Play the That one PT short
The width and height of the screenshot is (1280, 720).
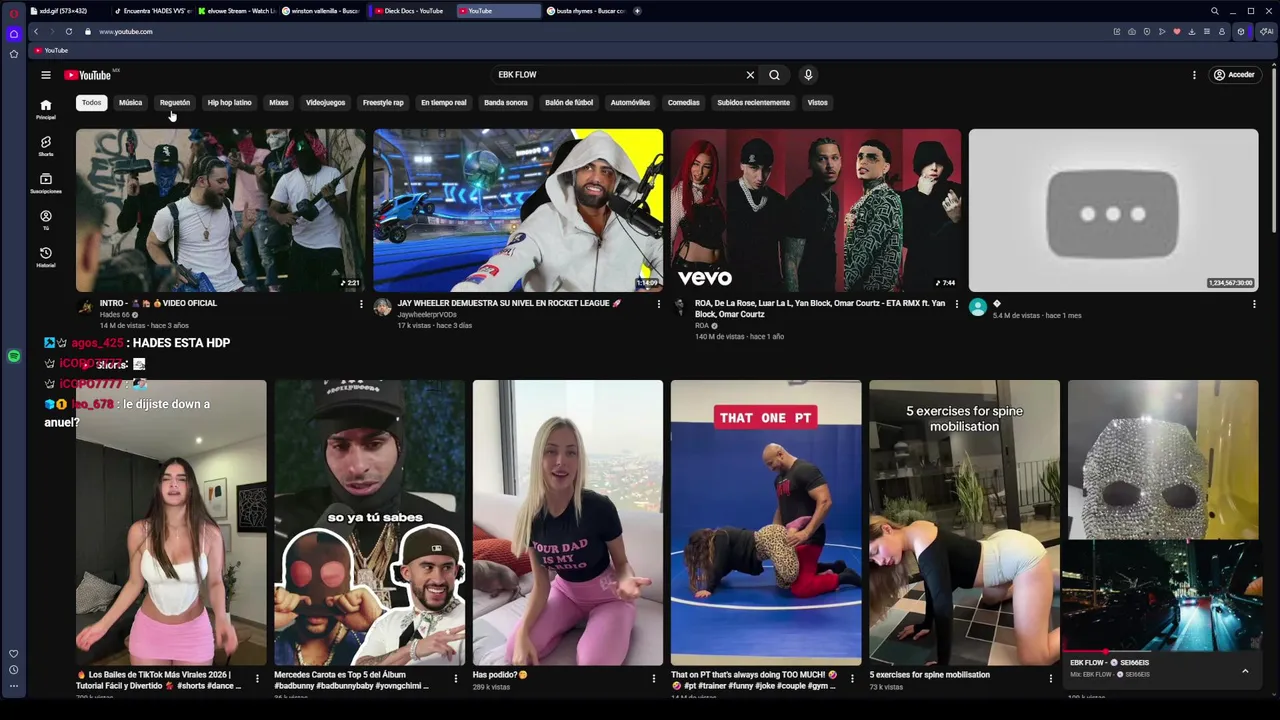[766, 522]
